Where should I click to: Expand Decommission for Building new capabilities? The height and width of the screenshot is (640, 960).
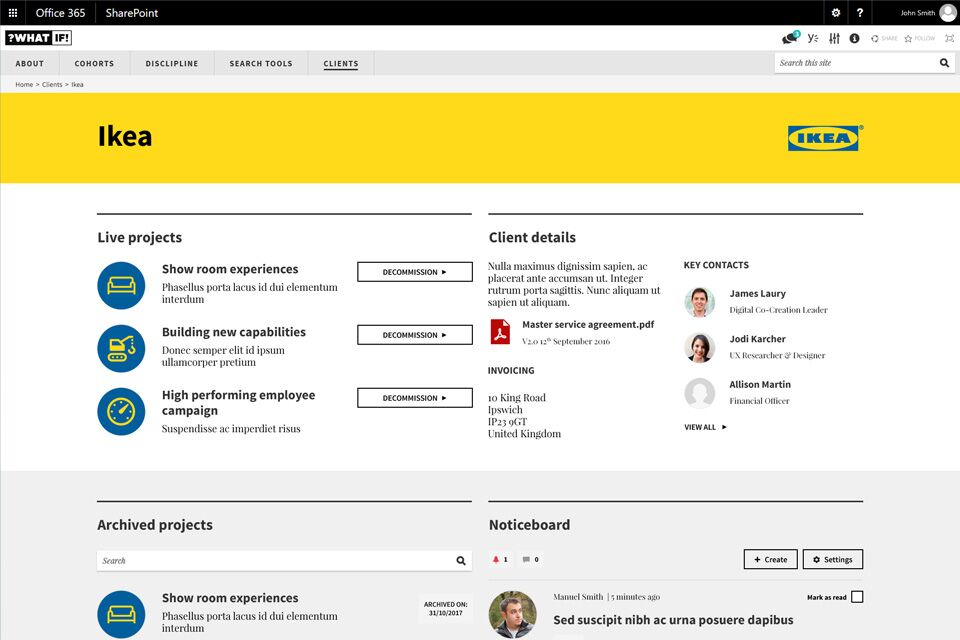(414, 335)
